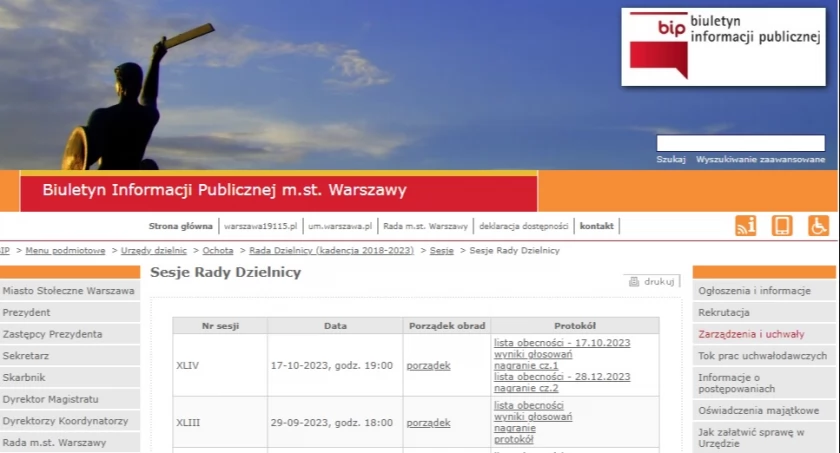Open Miasto Stołeczne Warszawa in the left sidebar
The image size is (840, 453).
[x=70, y=291]
